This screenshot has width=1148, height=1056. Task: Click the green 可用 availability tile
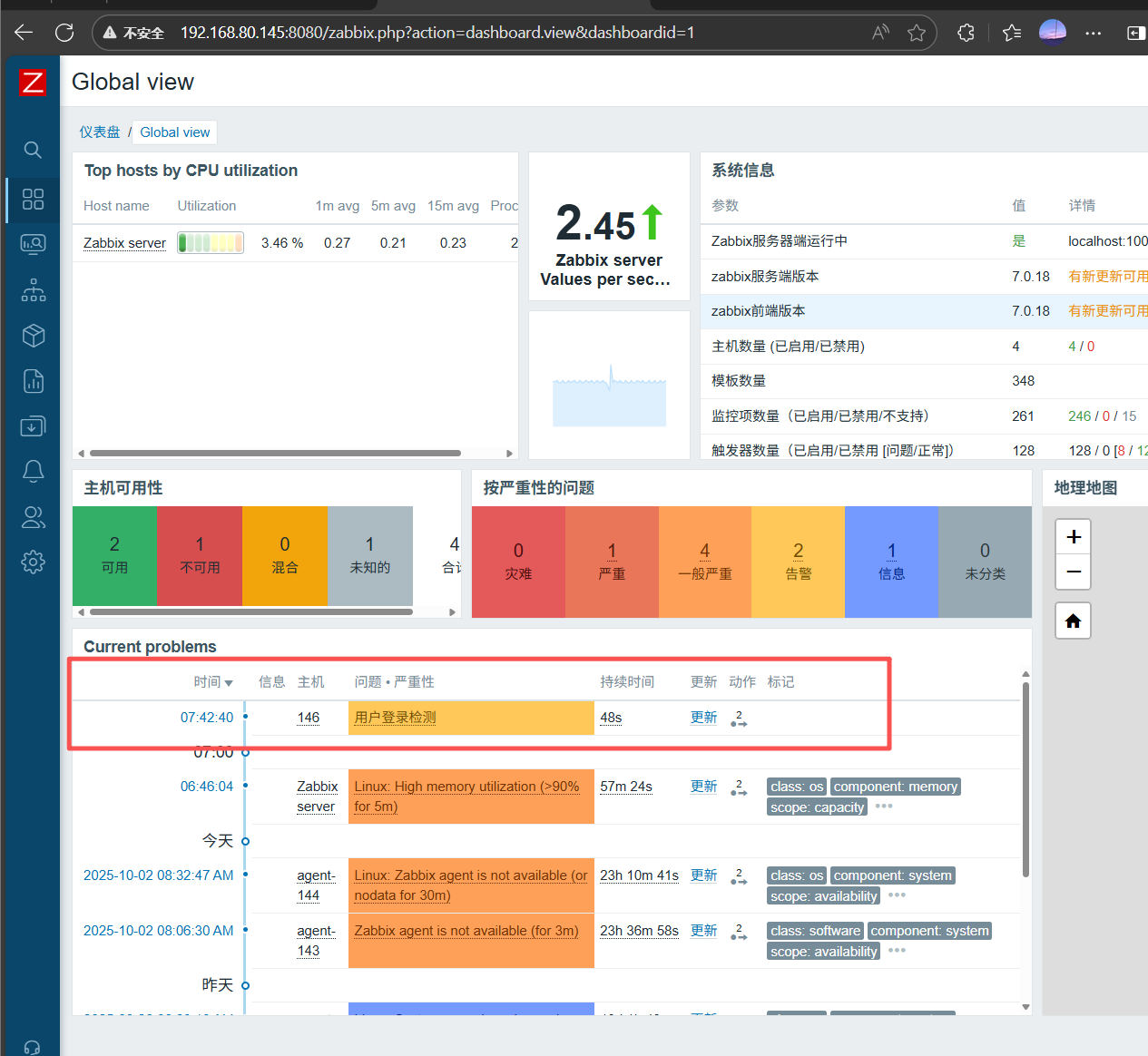pos(114,555)
